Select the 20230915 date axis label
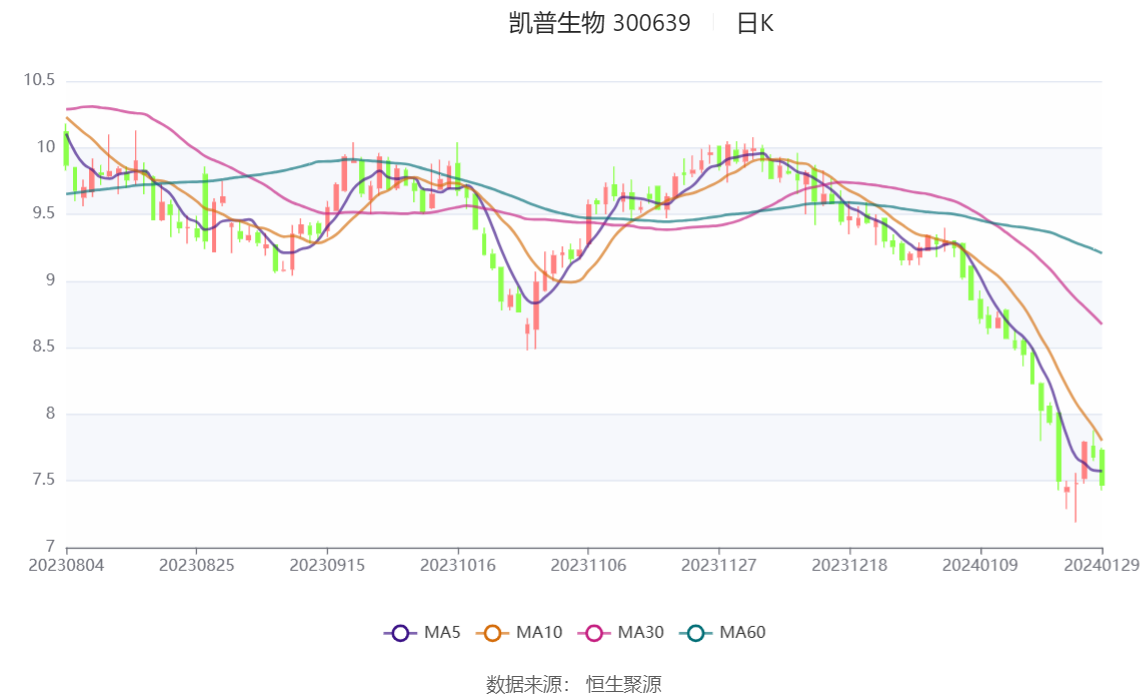This screenshot has height=699, width=1148. coord(327,566)
